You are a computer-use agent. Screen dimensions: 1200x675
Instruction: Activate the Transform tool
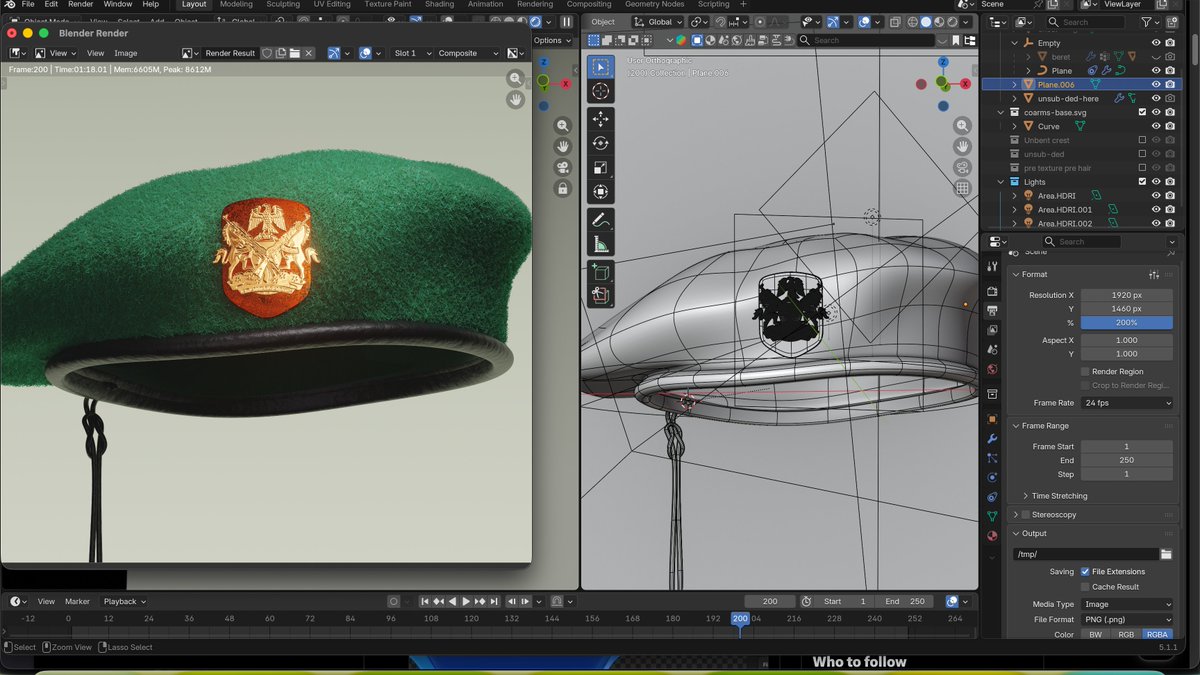[x=600, y=191]
